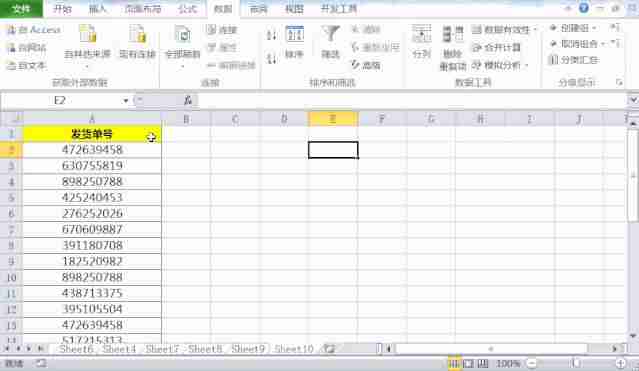Click the Clear (清除) filter item
The width and height of the screenshot is (639, 371).
pyautogui.click(x=366, y=29)
